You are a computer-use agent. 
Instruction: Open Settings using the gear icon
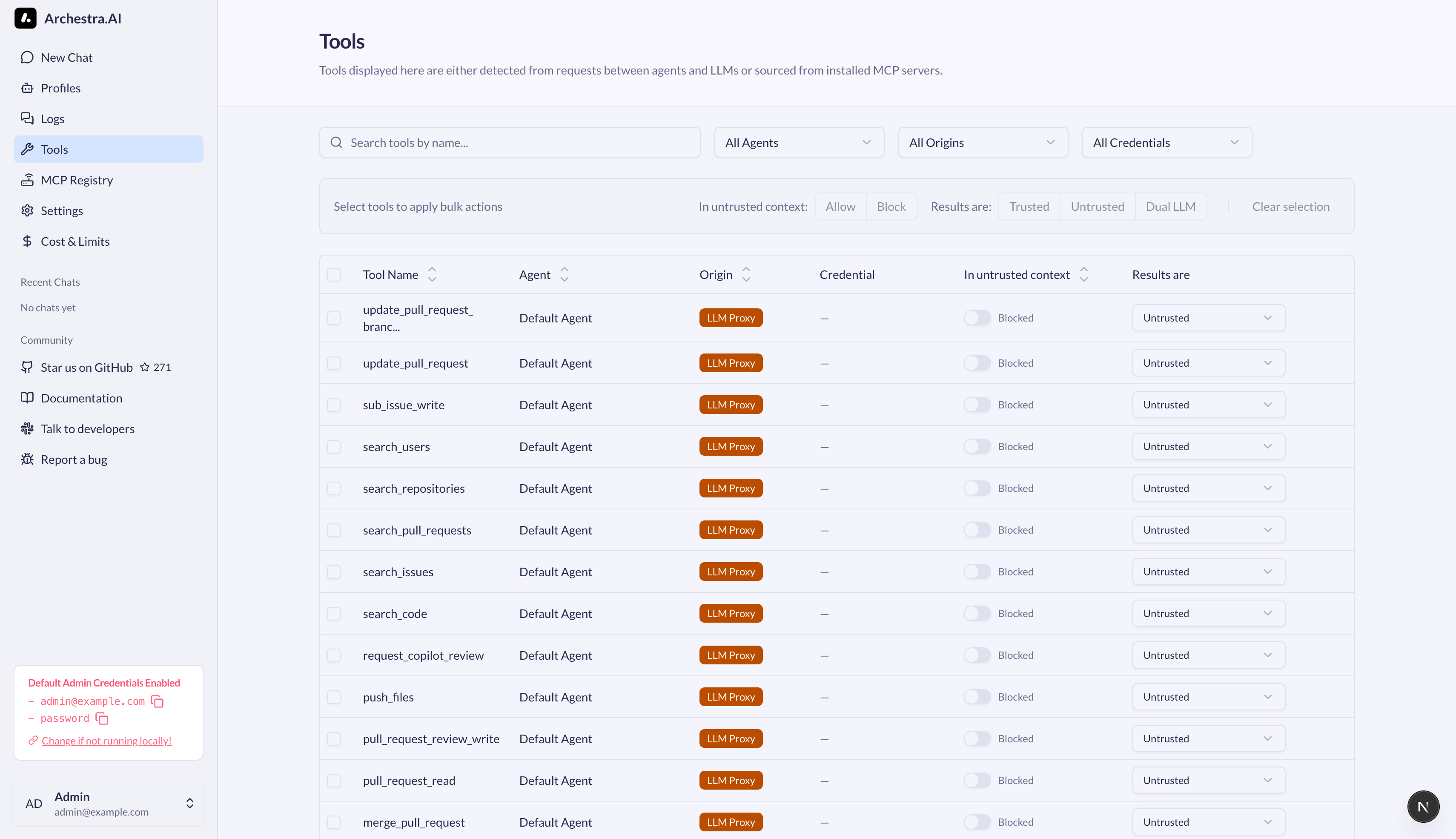pyautogui.click(x=27, y=210)
